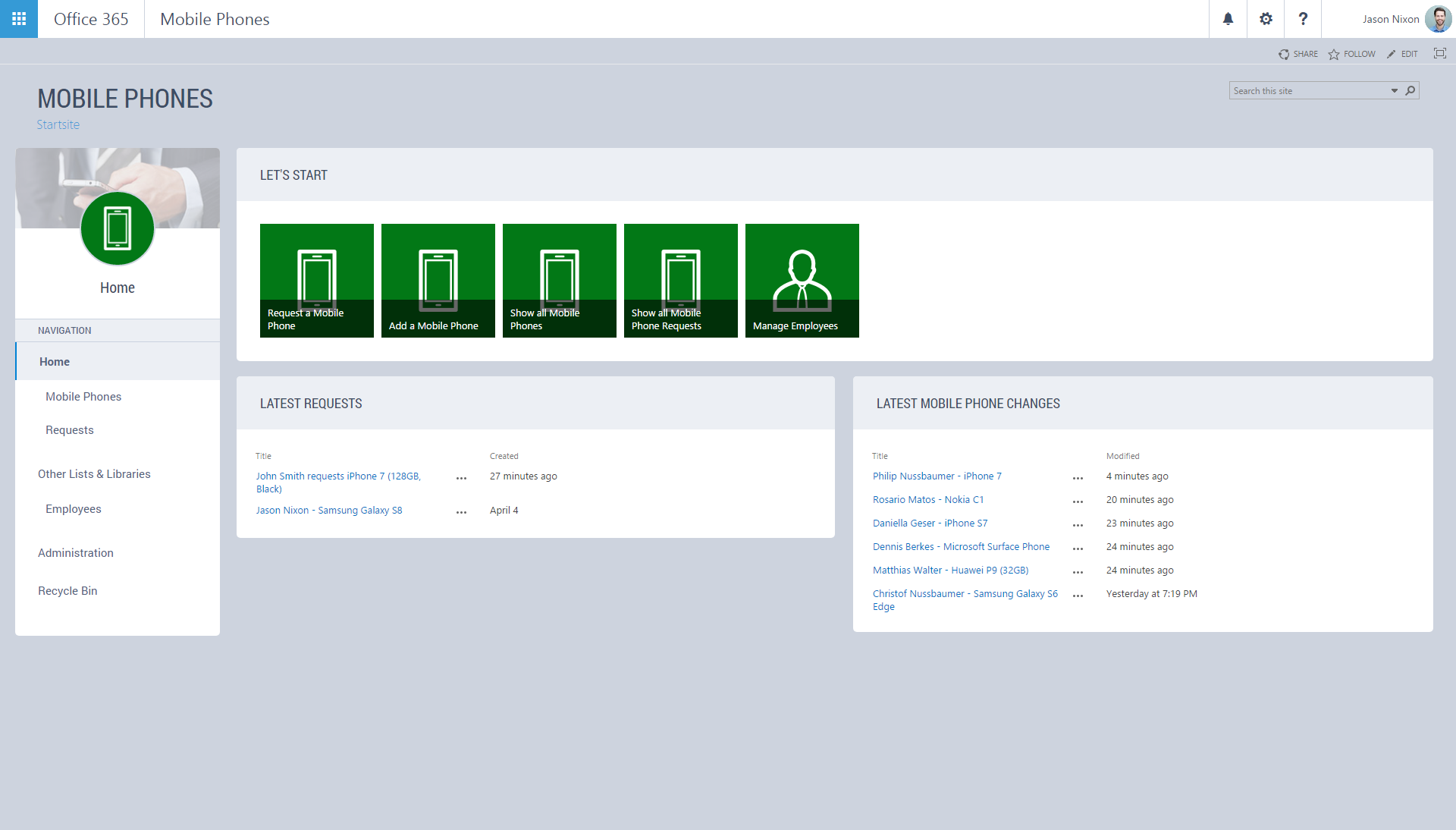Open the notifications bell

coord(1228,19)
